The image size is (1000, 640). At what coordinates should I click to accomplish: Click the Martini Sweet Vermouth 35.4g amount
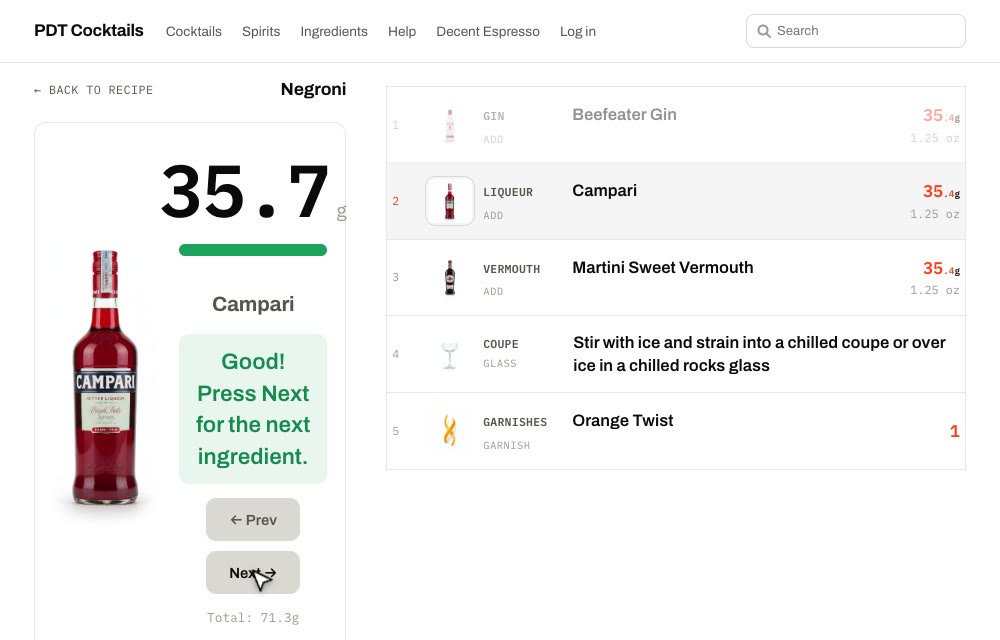941,268
